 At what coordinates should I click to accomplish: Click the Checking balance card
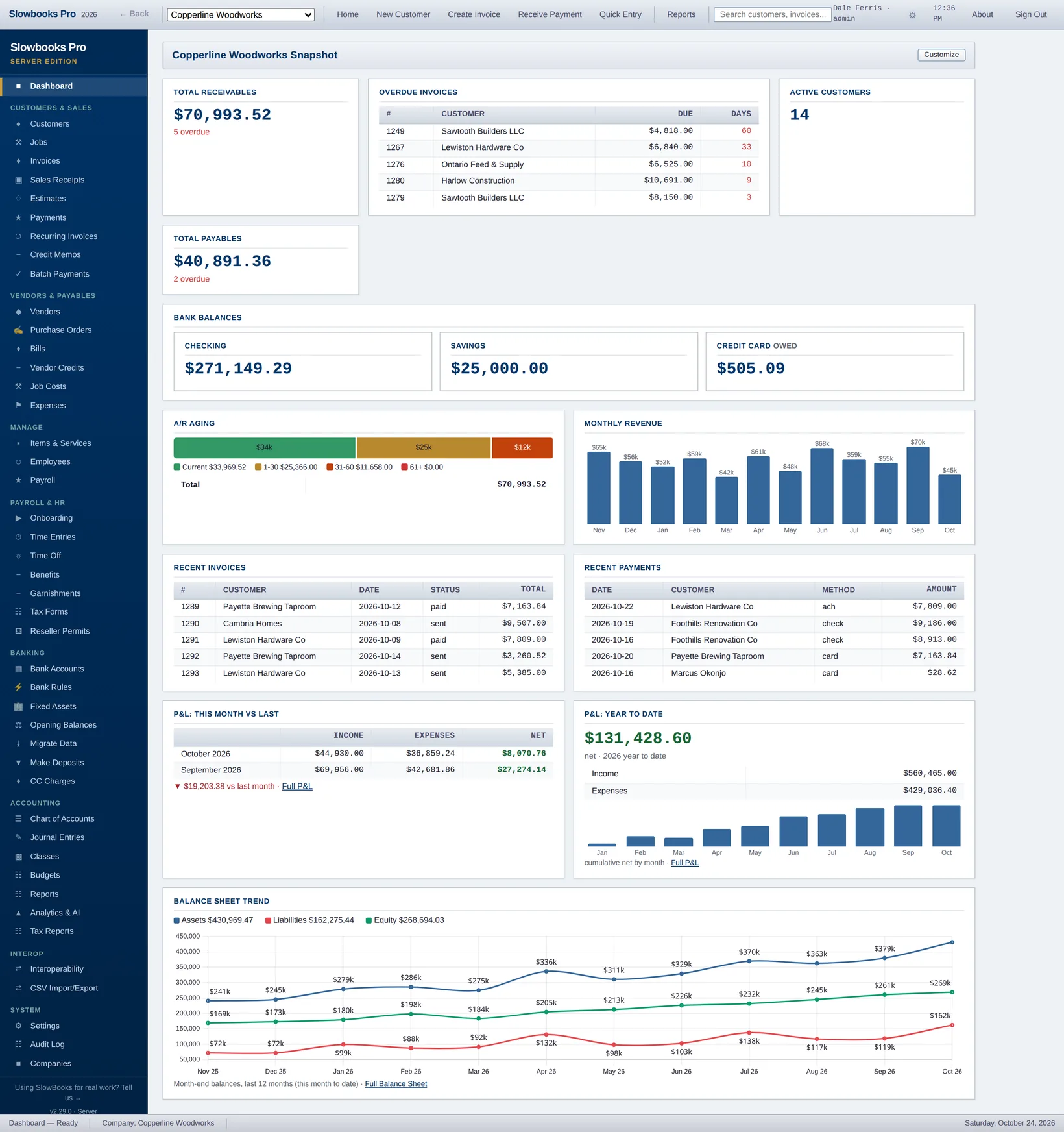pyautogui.click(x=302, y=362)
